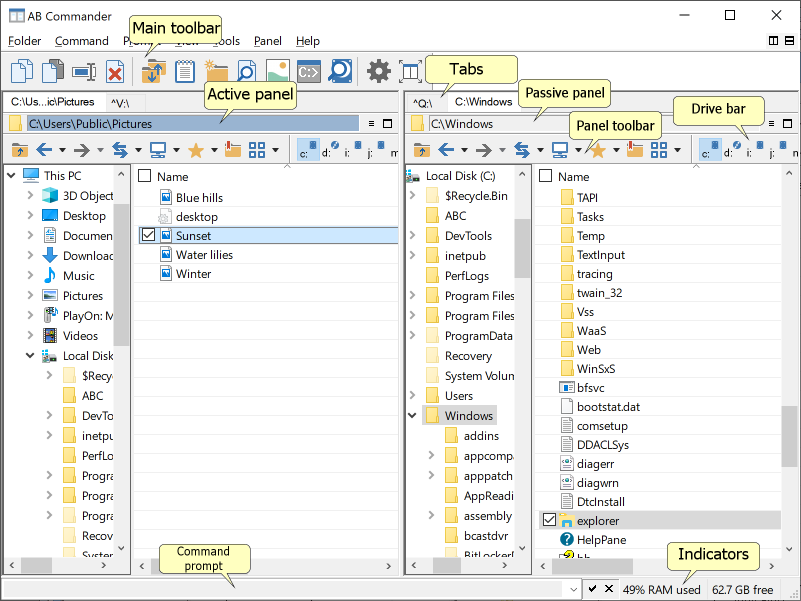
Task: Click the Back arrow in the Windows panel
Action: (x=446, y=150)
